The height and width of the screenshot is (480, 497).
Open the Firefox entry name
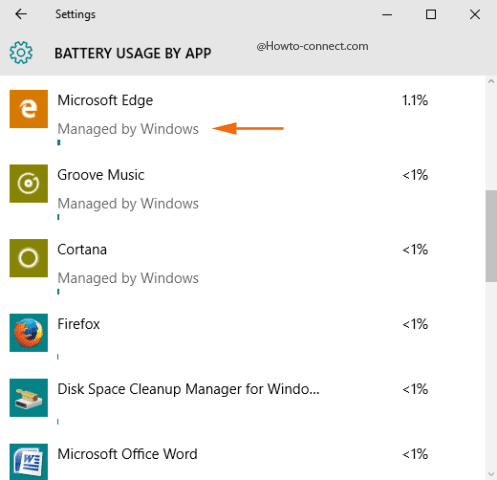pyautogui.click(x=78, y=324)
